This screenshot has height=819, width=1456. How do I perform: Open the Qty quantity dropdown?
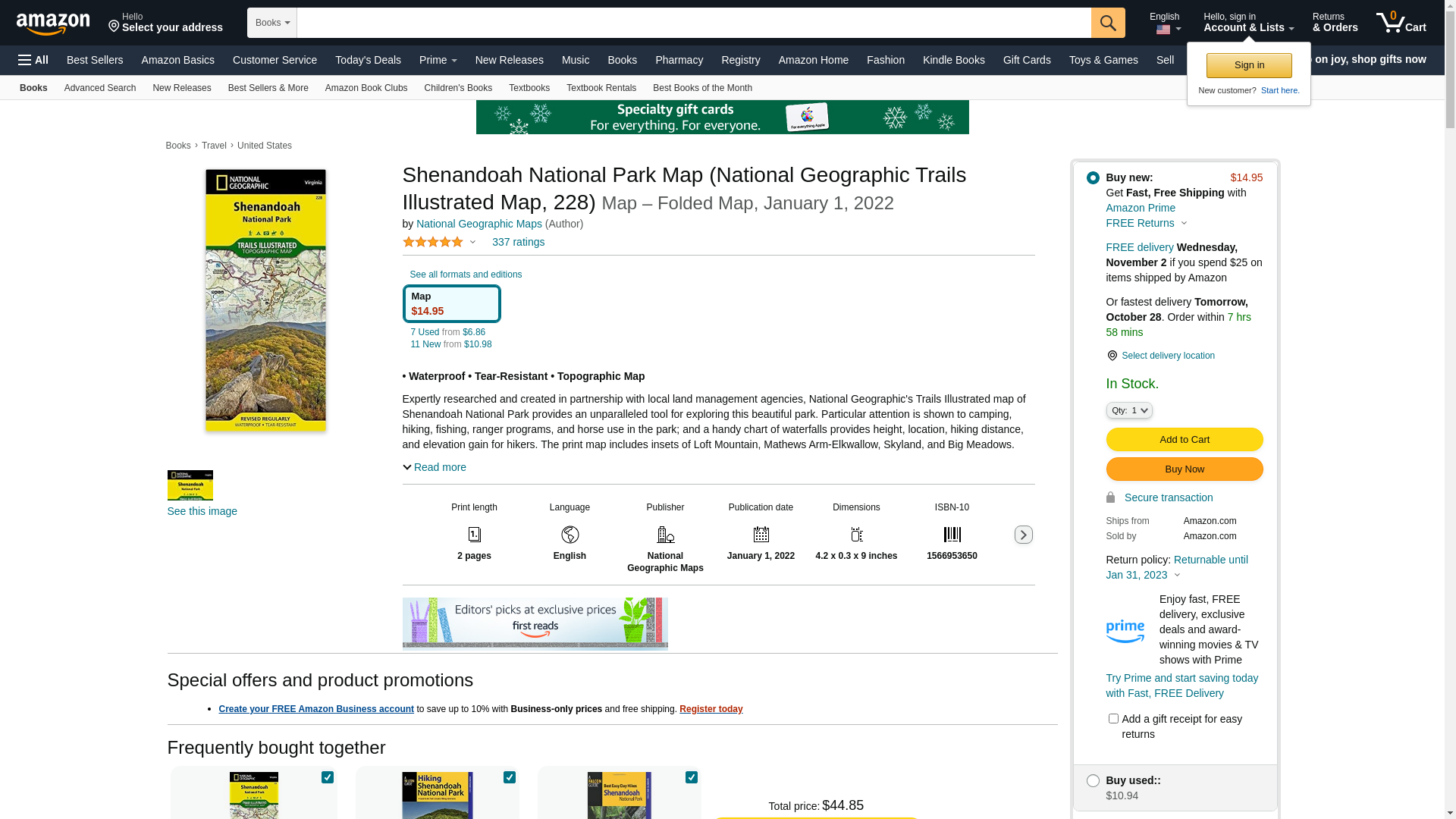1129,410
